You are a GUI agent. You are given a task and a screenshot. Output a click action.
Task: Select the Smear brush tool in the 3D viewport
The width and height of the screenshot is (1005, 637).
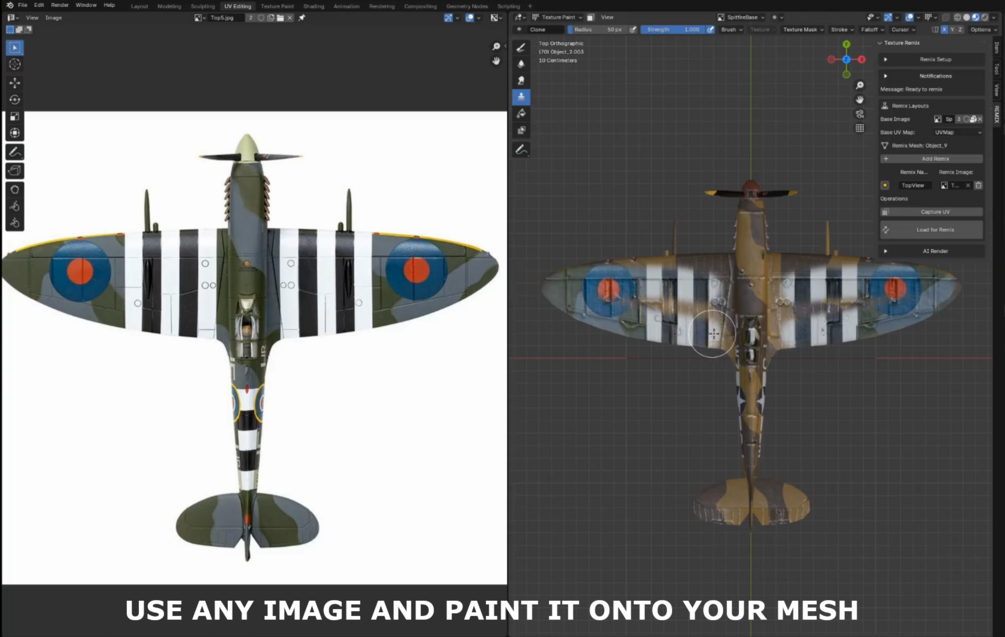click(521, 81)
